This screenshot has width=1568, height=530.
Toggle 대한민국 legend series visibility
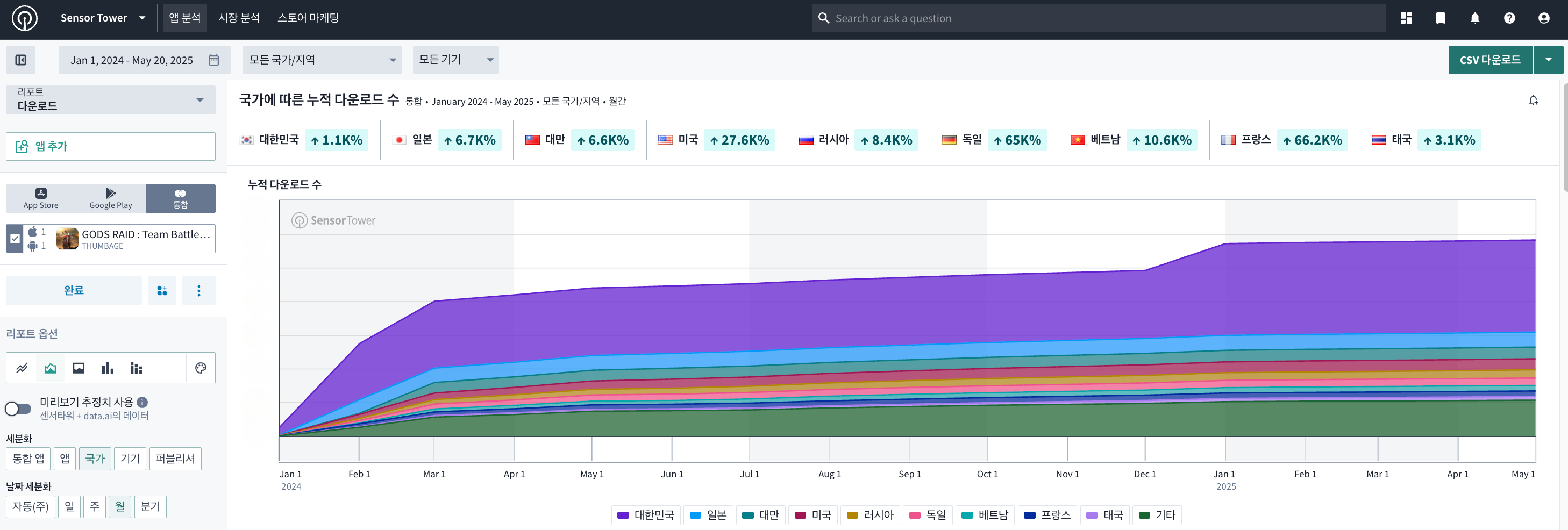tap(645, 515)
